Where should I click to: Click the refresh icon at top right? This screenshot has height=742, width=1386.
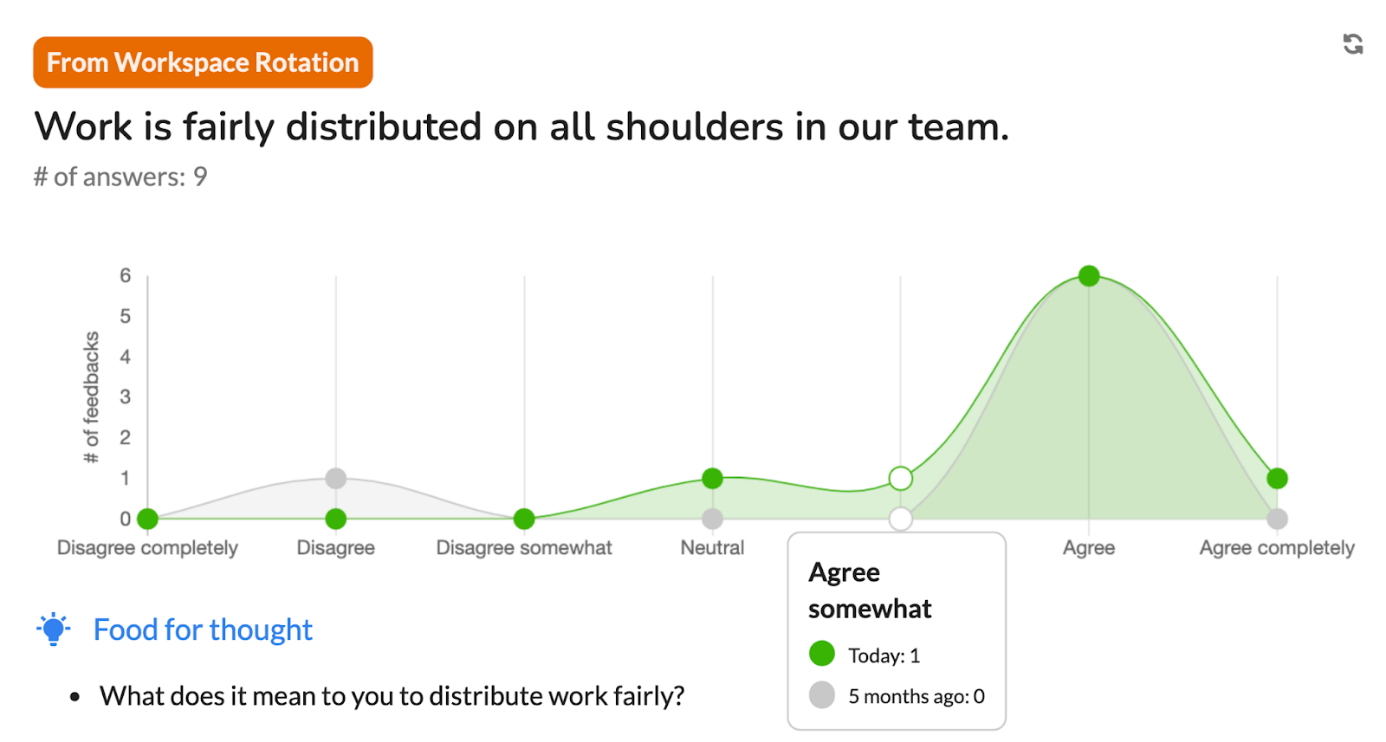(1353, 44)
